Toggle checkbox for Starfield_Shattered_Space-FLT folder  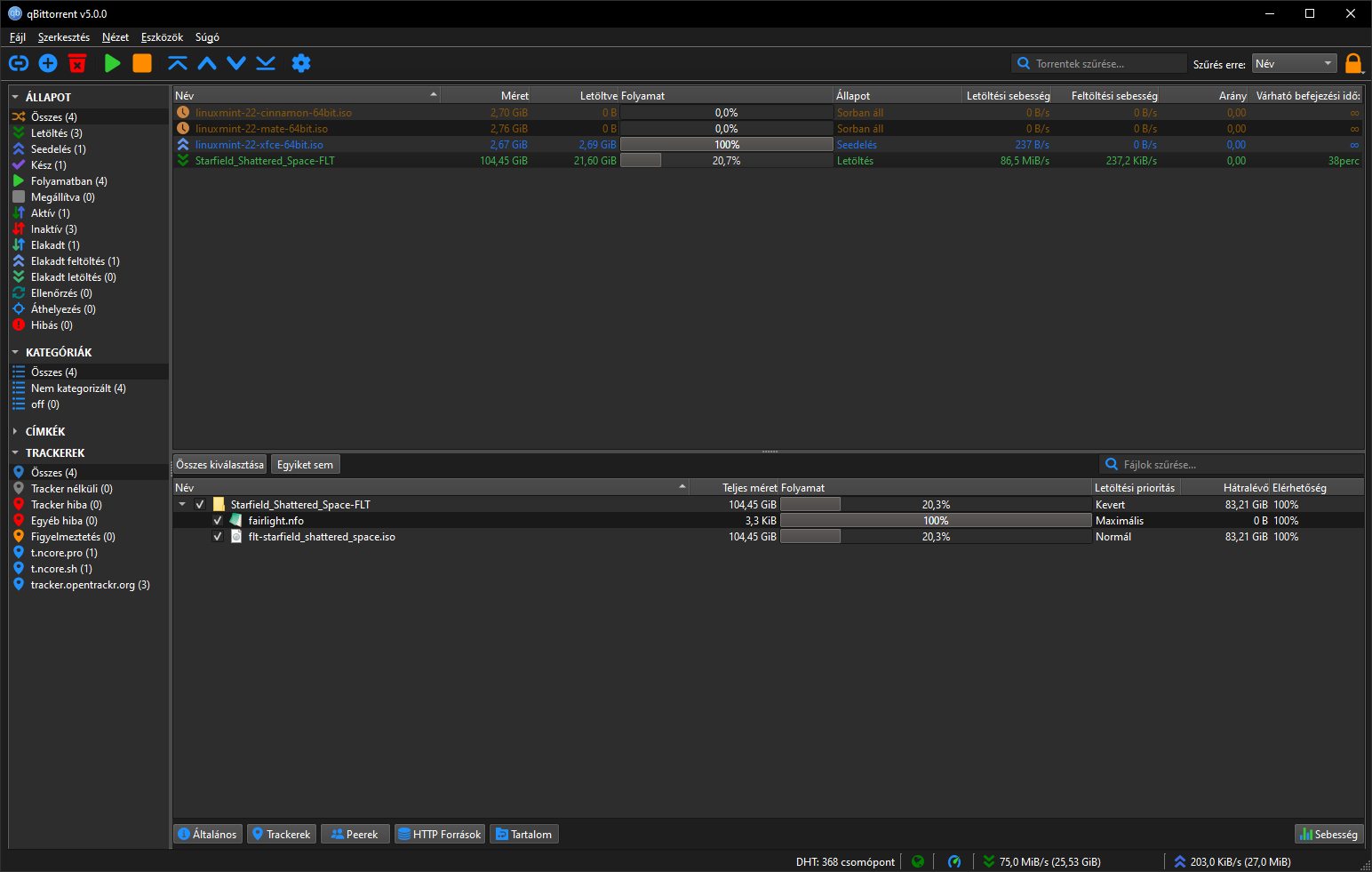[x=200, y=505]
